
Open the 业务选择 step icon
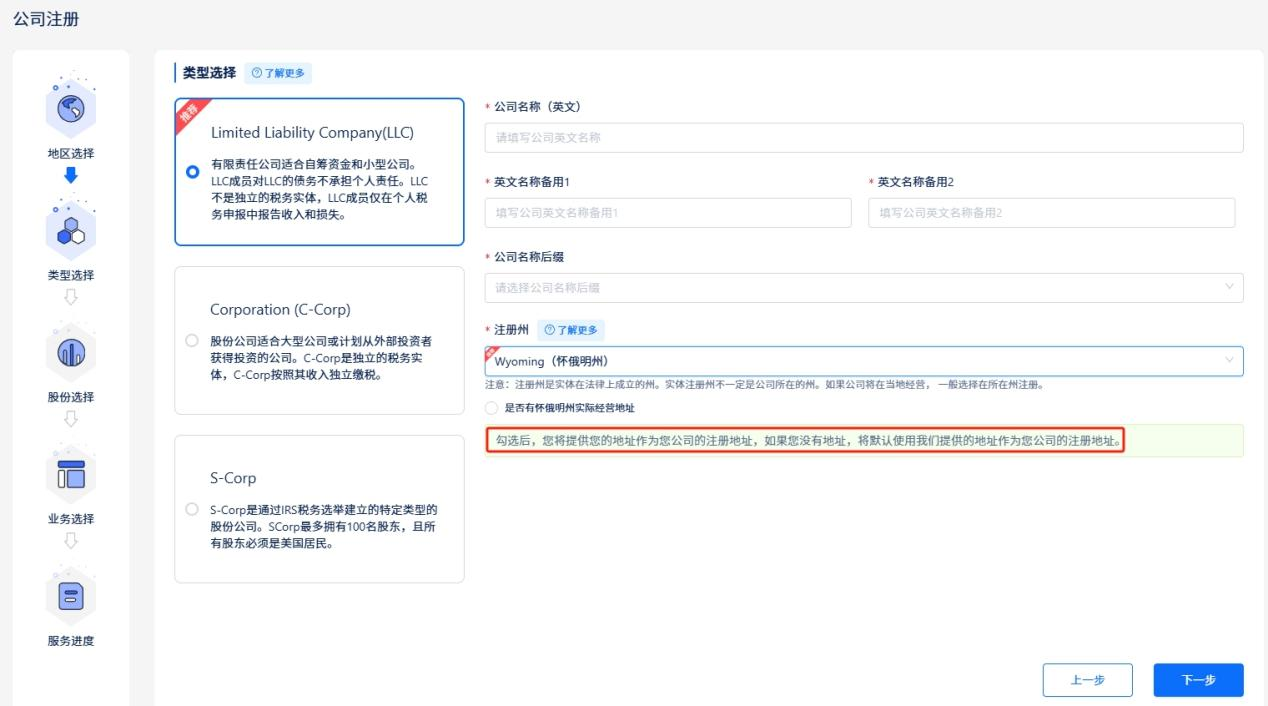[70, 475]
